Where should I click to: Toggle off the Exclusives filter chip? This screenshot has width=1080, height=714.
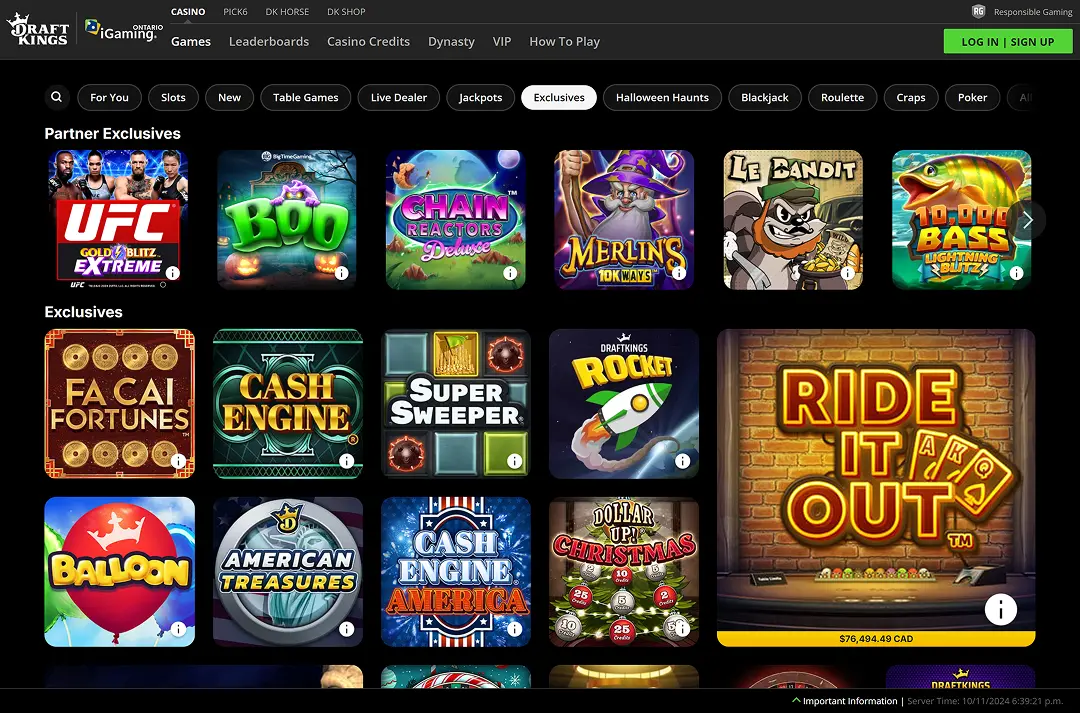coord(558,97)
